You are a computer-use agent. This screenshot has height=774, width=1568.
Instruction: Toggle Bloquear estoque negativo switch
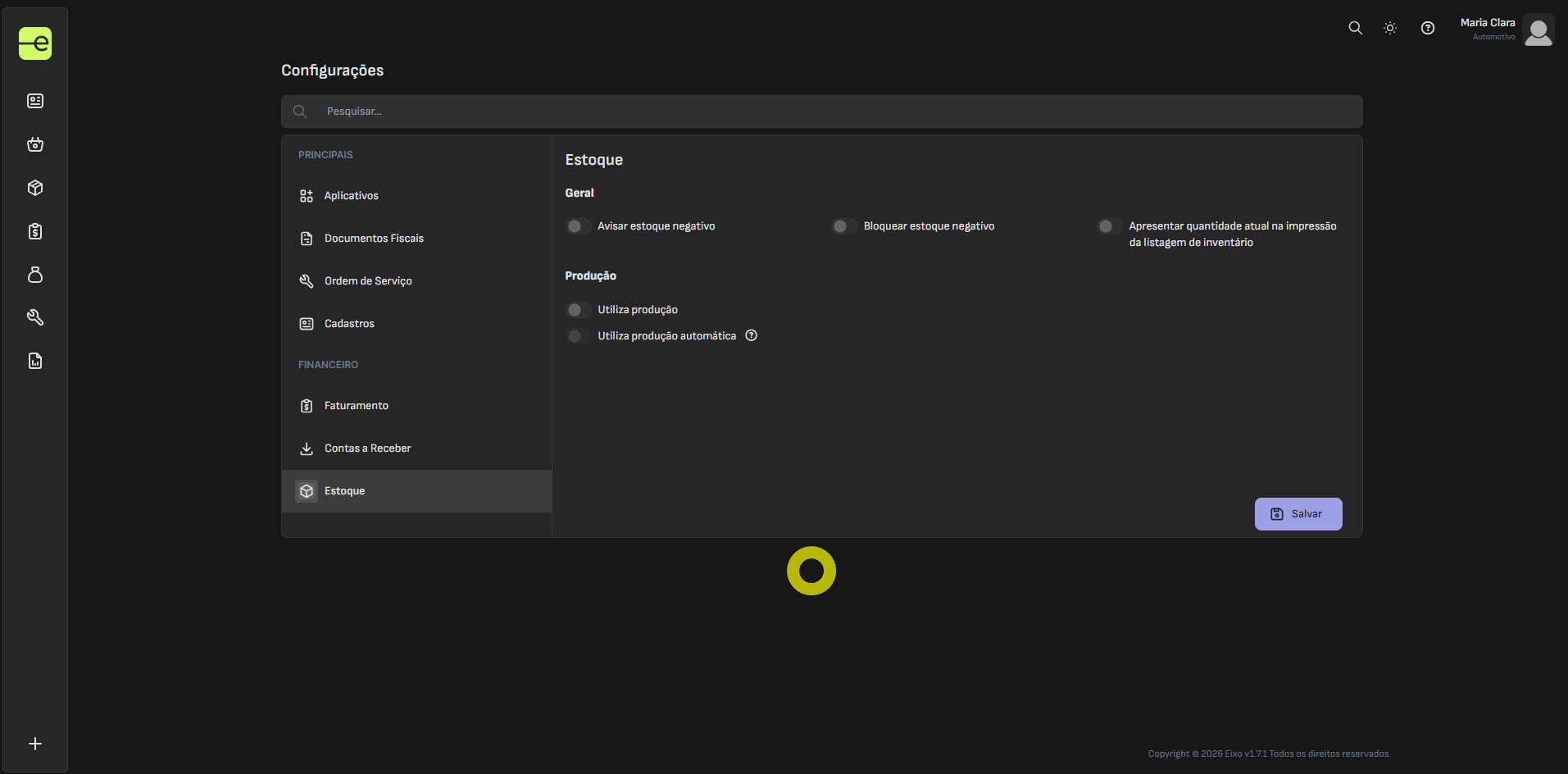843,226
